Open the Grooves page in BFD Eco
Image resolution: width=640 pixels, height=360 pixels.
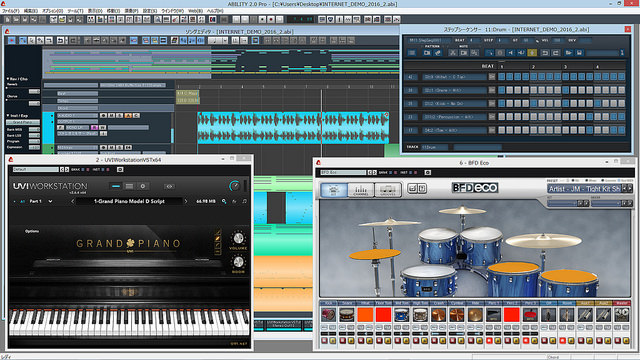click(x=387, y=190)
